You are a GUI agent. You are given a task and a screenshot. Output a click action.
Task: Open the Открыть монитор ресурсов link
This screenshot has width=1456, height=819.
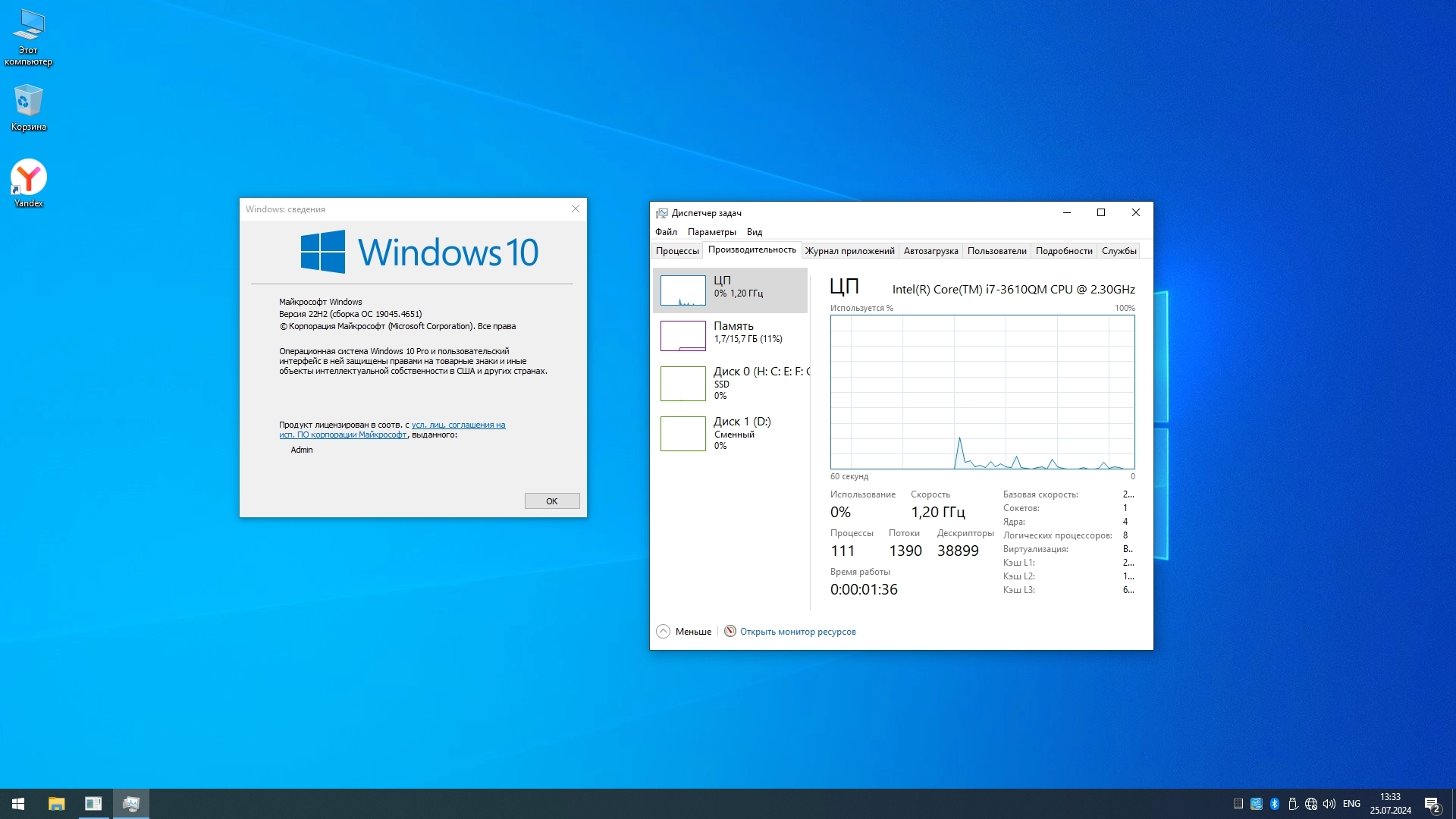coord(797,632)
